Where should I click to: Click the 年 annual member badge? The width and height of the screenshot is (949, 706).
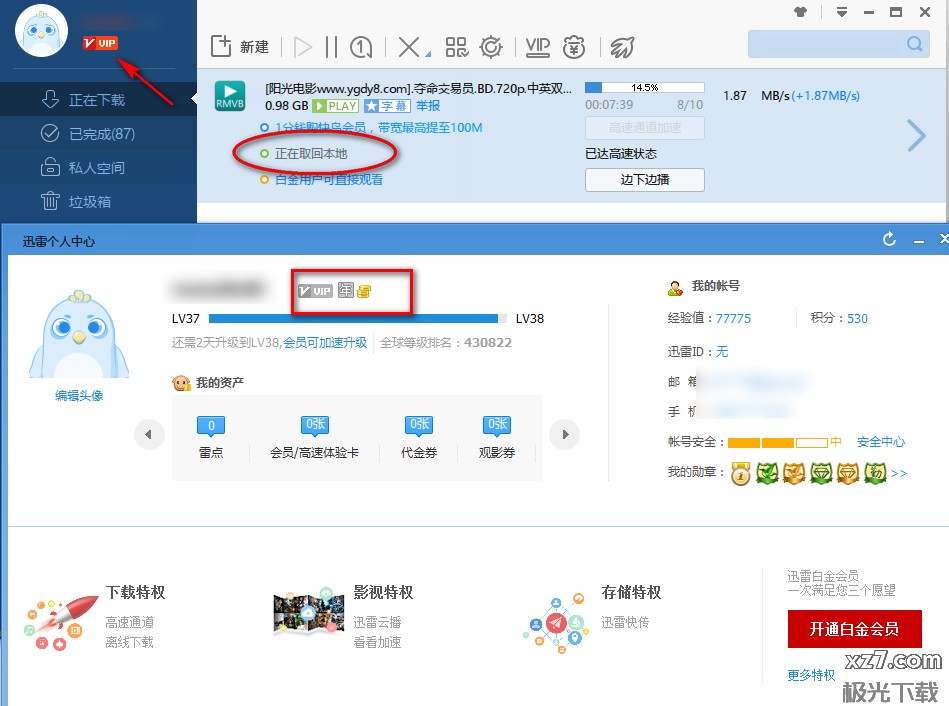tap(345, 291)
